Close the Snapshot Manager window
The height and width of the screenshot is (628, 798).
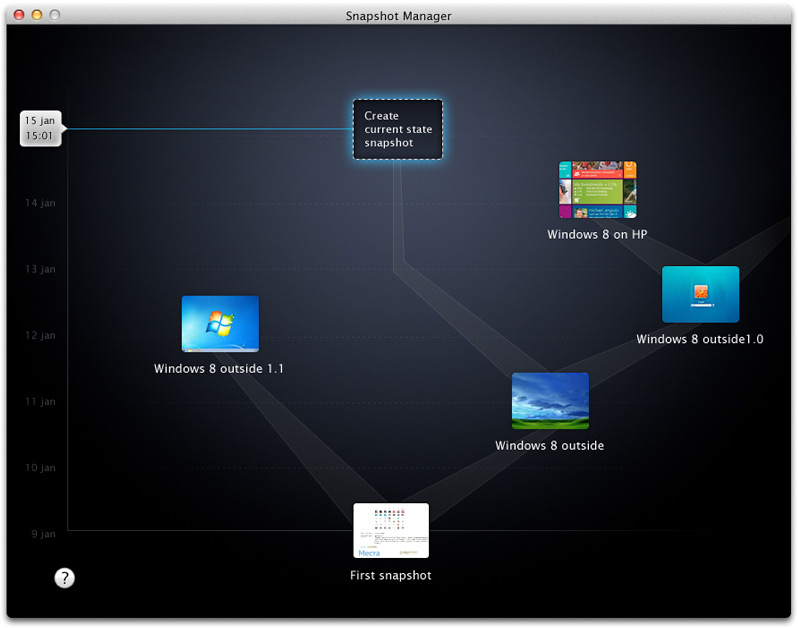(x=18, y=15)
